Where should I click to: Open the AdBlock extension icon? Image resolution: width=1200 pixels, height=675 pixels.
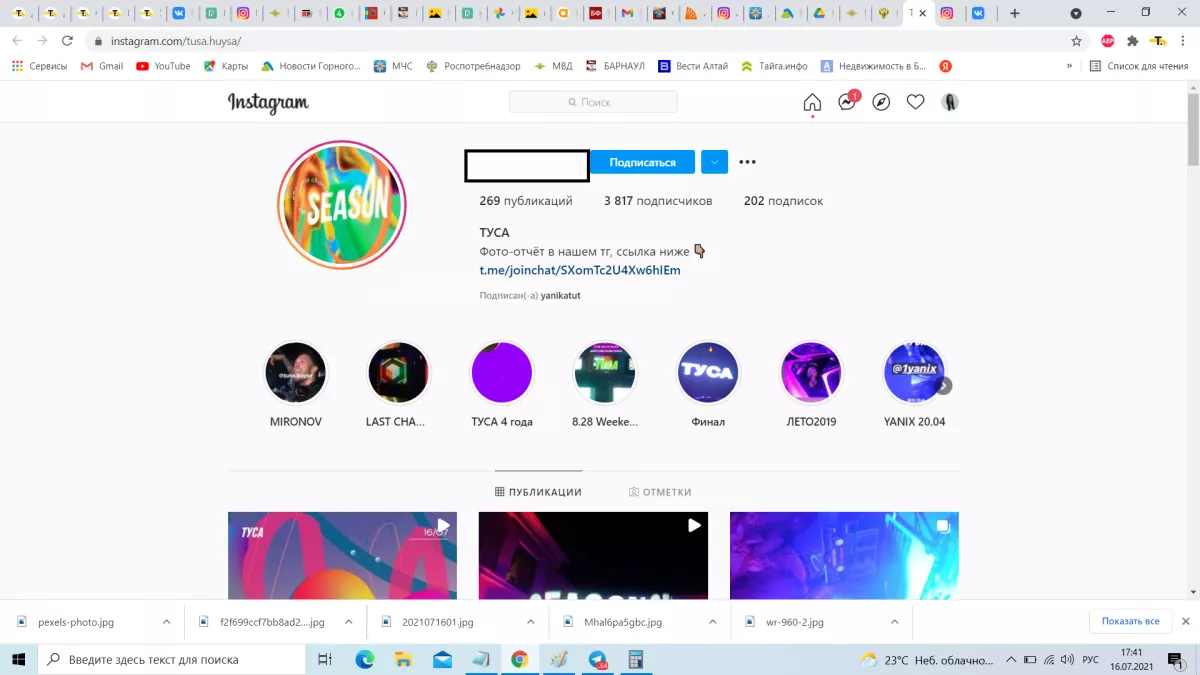click(x=1107, y=41)
